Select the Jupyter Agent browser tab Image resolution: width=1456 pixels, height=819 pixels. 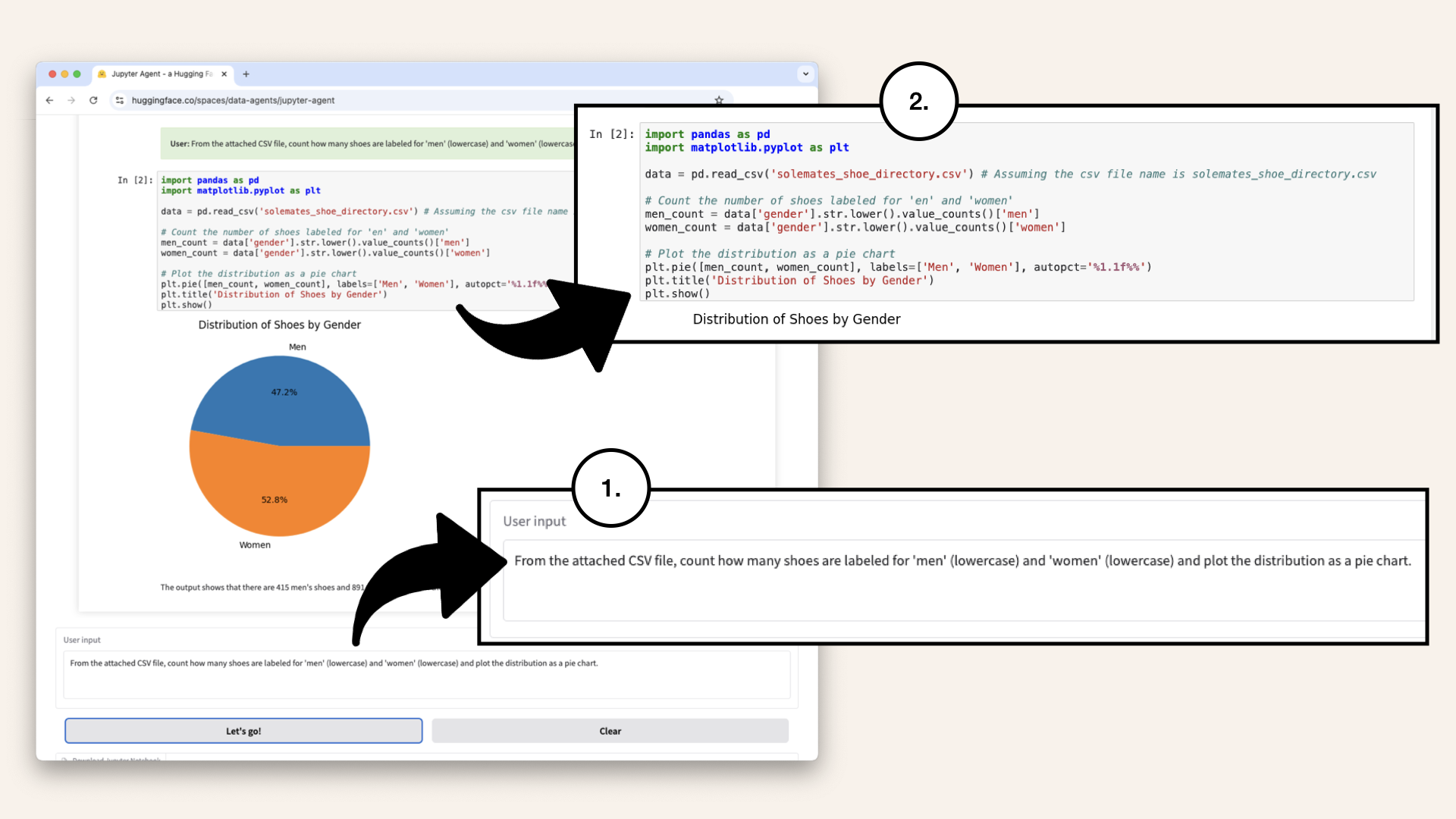[163, 74]
